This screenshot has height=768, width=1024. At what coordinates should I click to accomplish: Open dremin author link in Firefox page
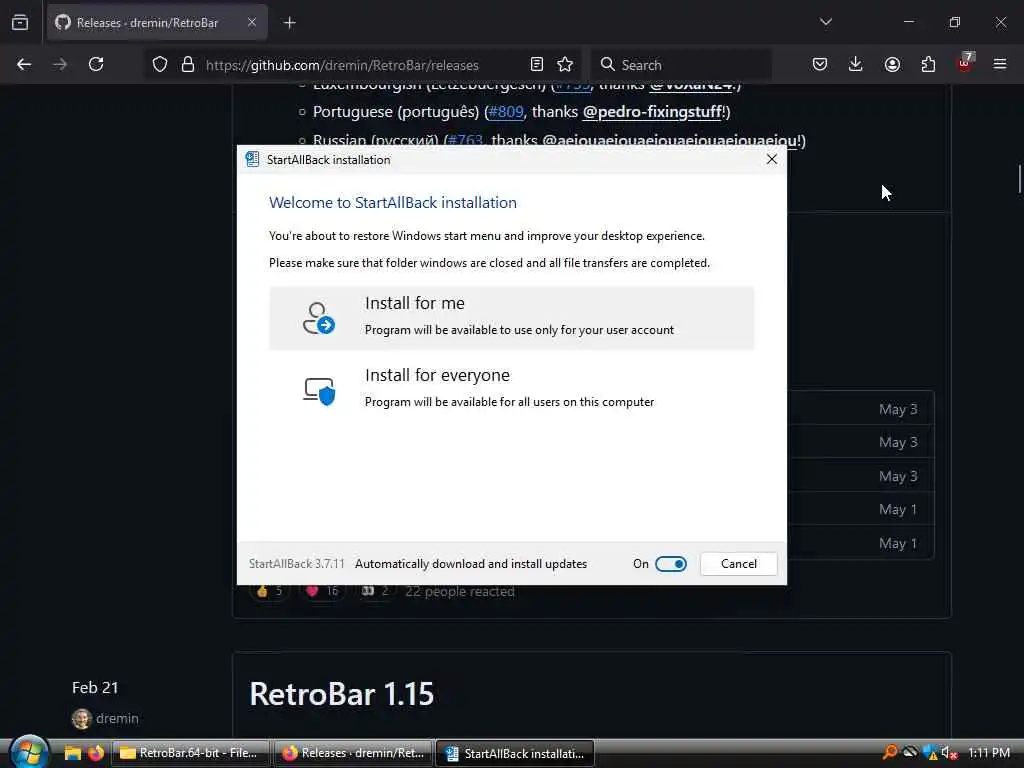point(117,718)
